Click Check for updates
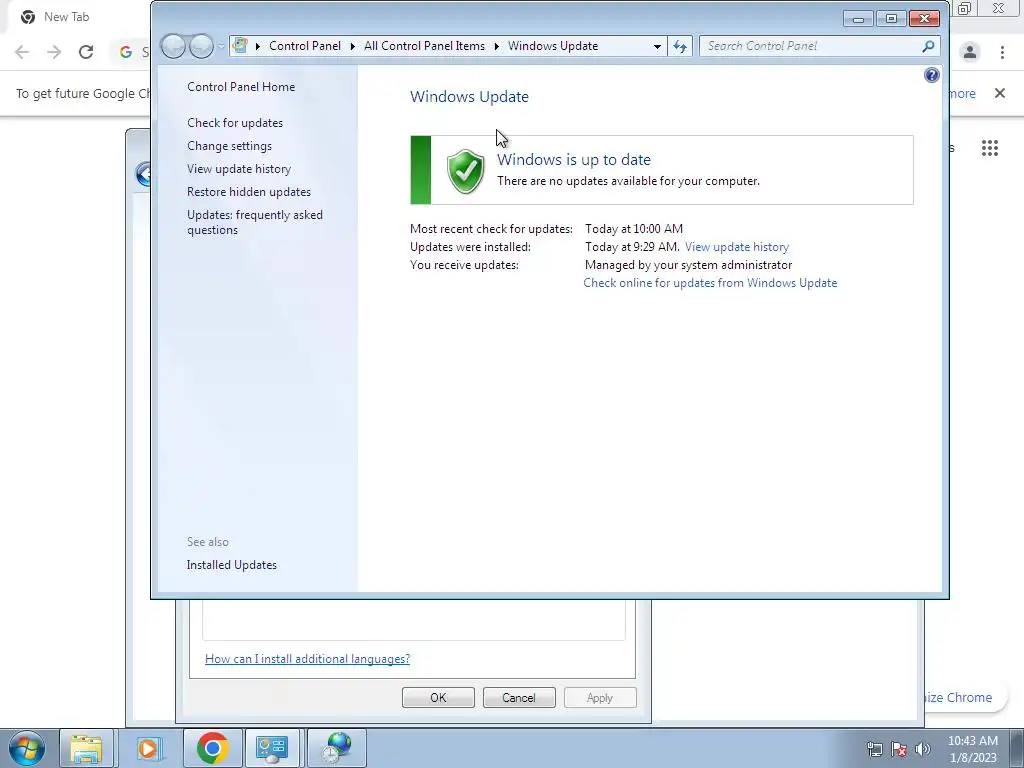This screenshot has width=1024, height=768. tap(235, 123)
